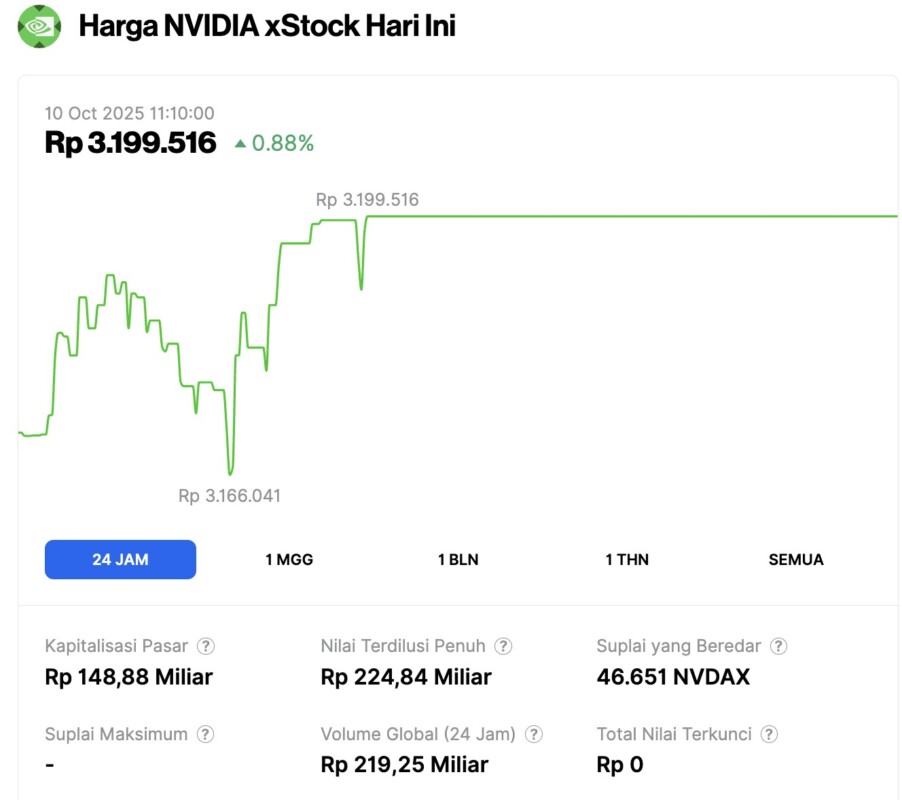Click the 10 Oct 2025 timestamp
Image resolution: width=902 pixels, height=800 pixels.
coord(129,113)
